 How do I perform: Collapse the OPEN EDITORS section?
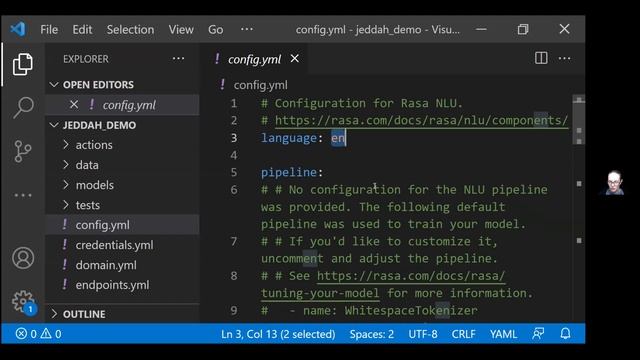[x=98, y=84]
